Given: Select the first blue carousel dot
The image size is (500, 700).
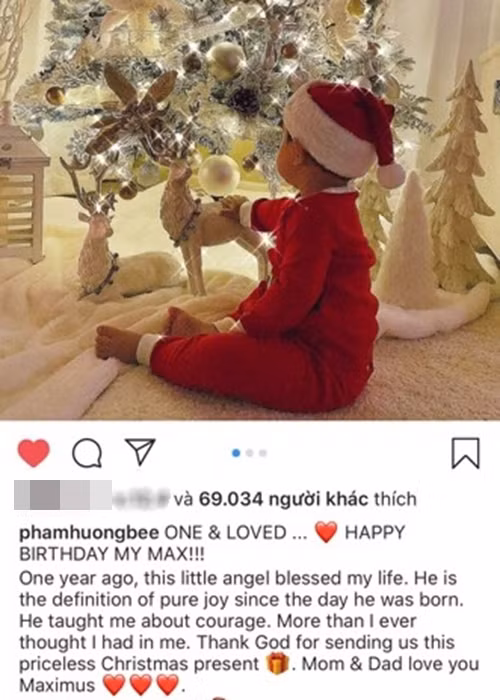Looking at the screenshot, I should pyautogui.click(x=236, y=453).
